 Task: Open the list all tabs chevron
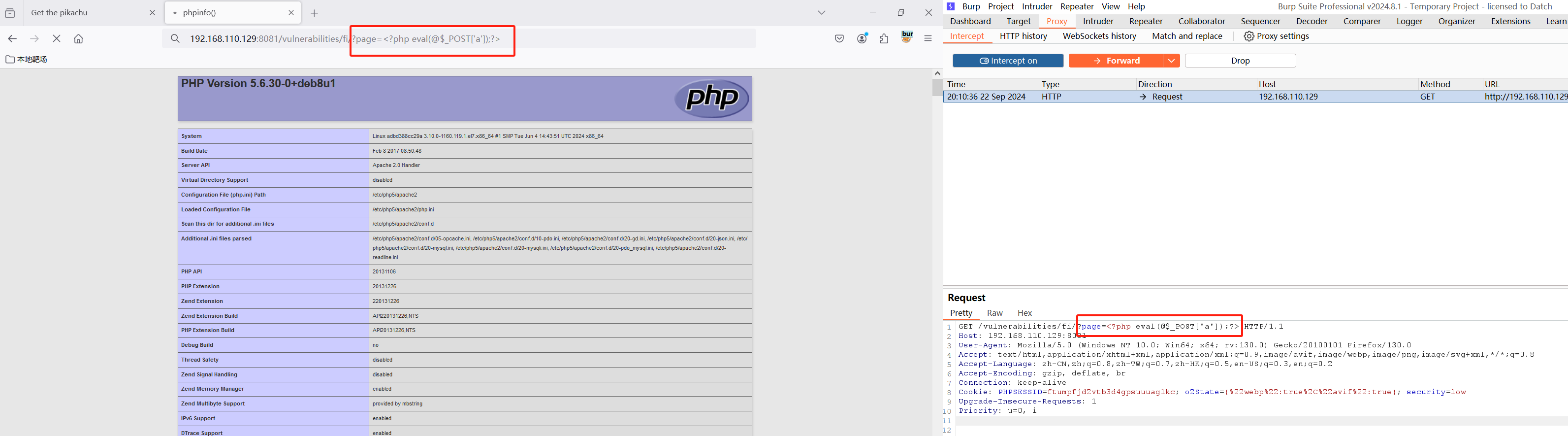[822, 13]
